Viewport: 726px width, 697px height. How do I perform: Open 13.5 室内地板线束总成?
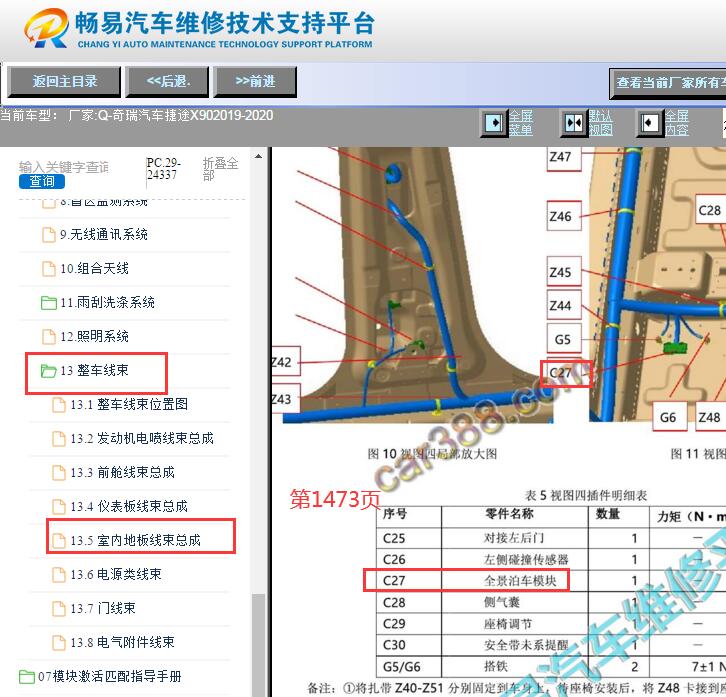click(x=136, y=540)
